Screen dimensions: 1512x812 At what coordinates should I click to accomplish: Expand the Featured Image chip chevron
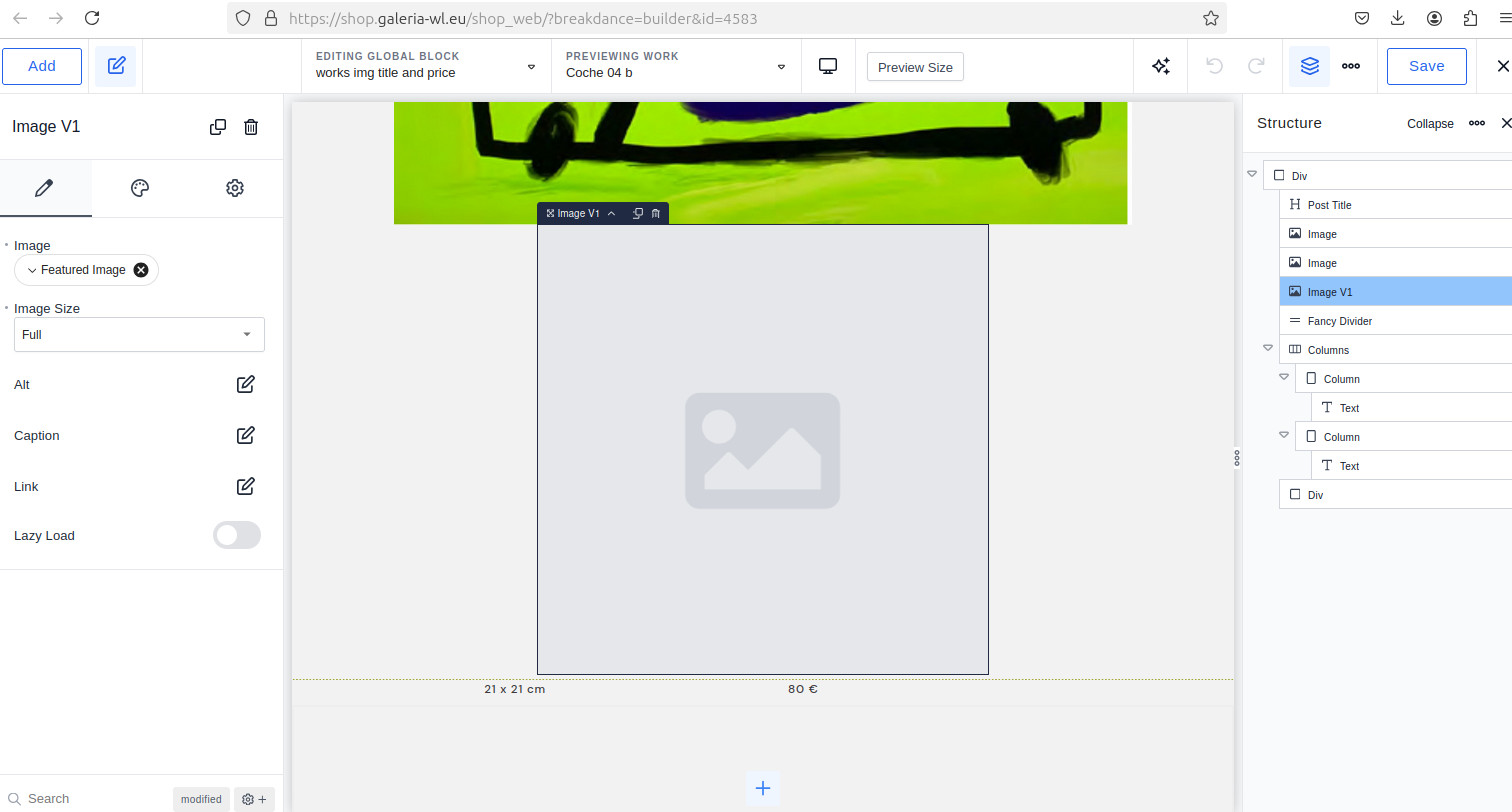point(32,270)
